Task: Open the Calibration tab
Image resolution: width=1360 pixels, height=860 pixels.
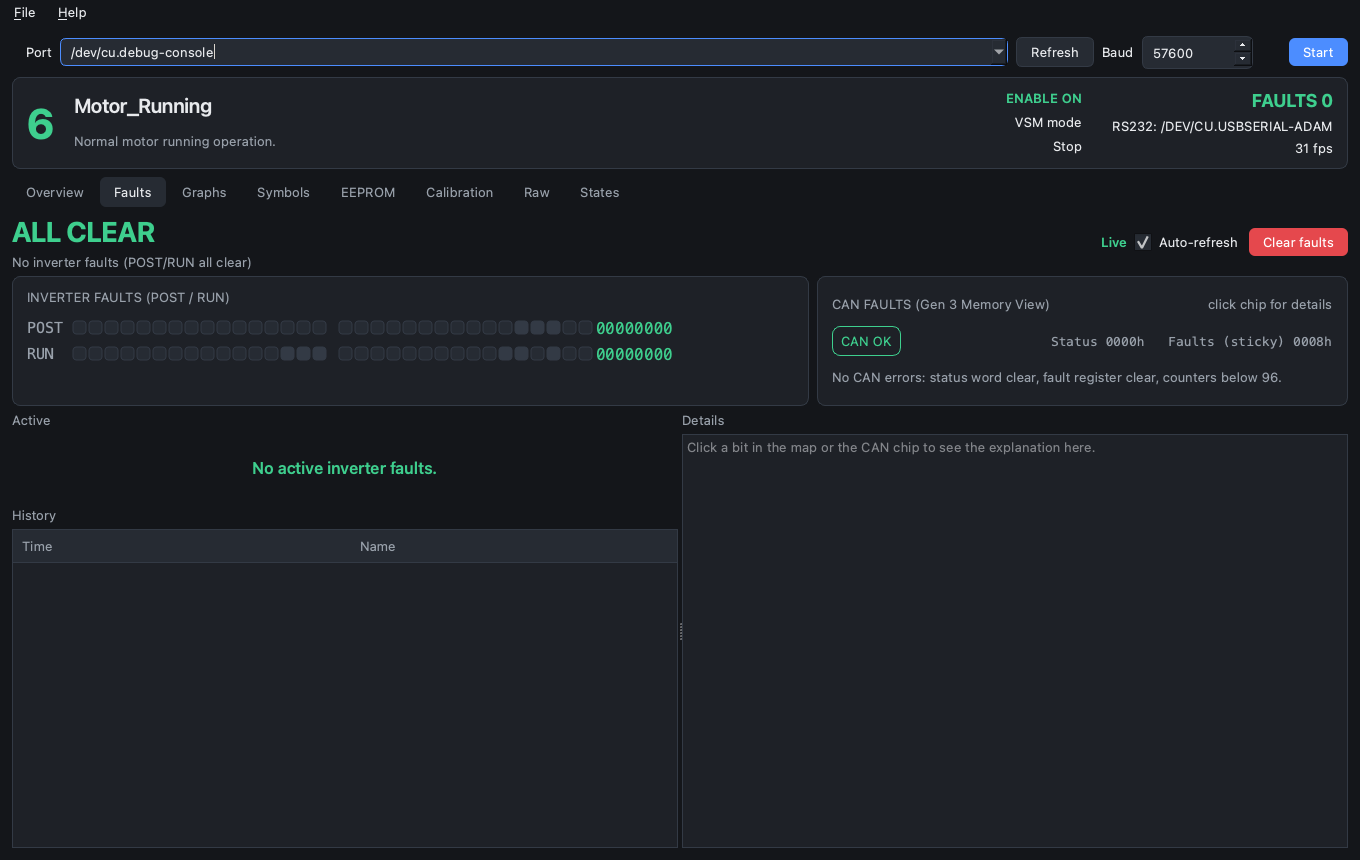Action: (x=459, y=192)
